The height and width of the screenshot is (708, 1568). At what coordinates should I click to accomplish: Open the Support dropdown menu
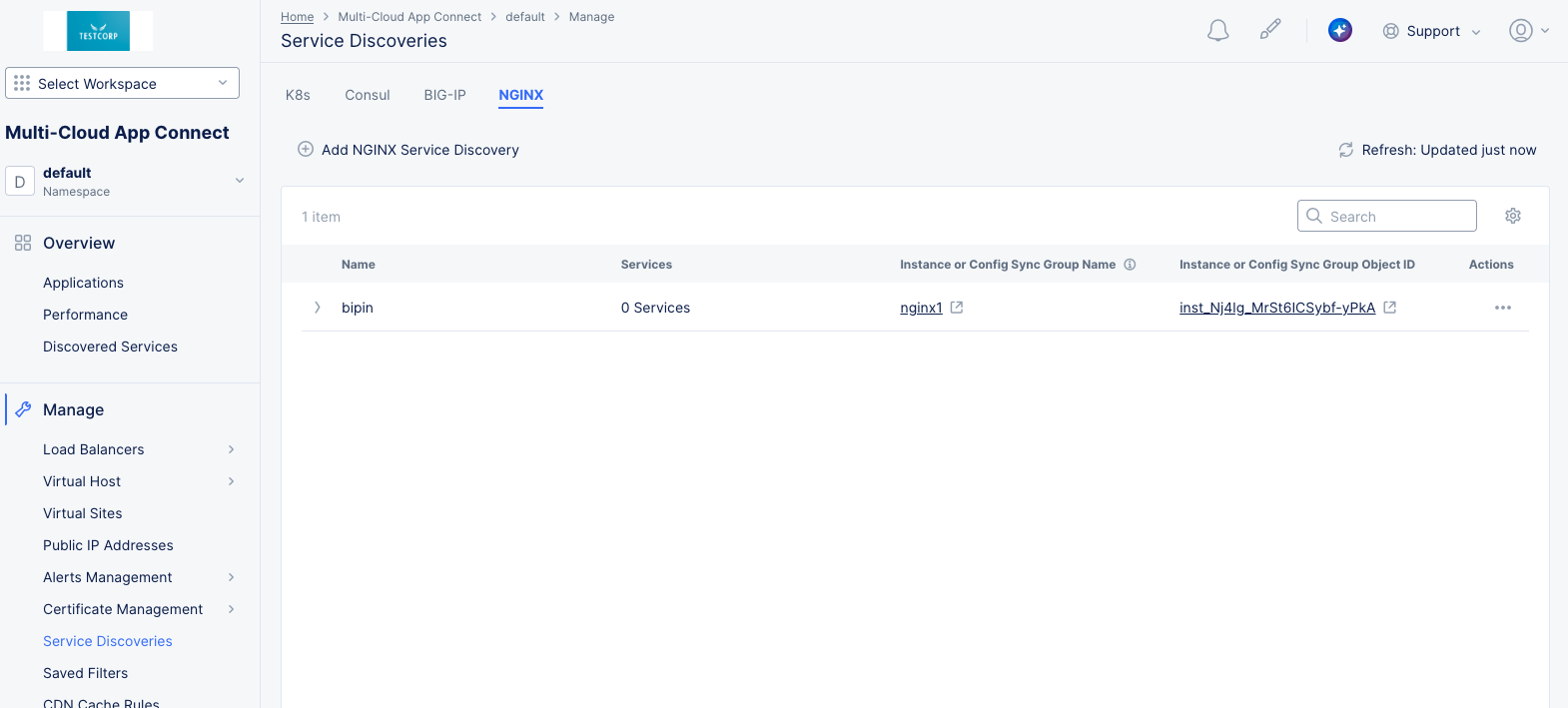1432,31
